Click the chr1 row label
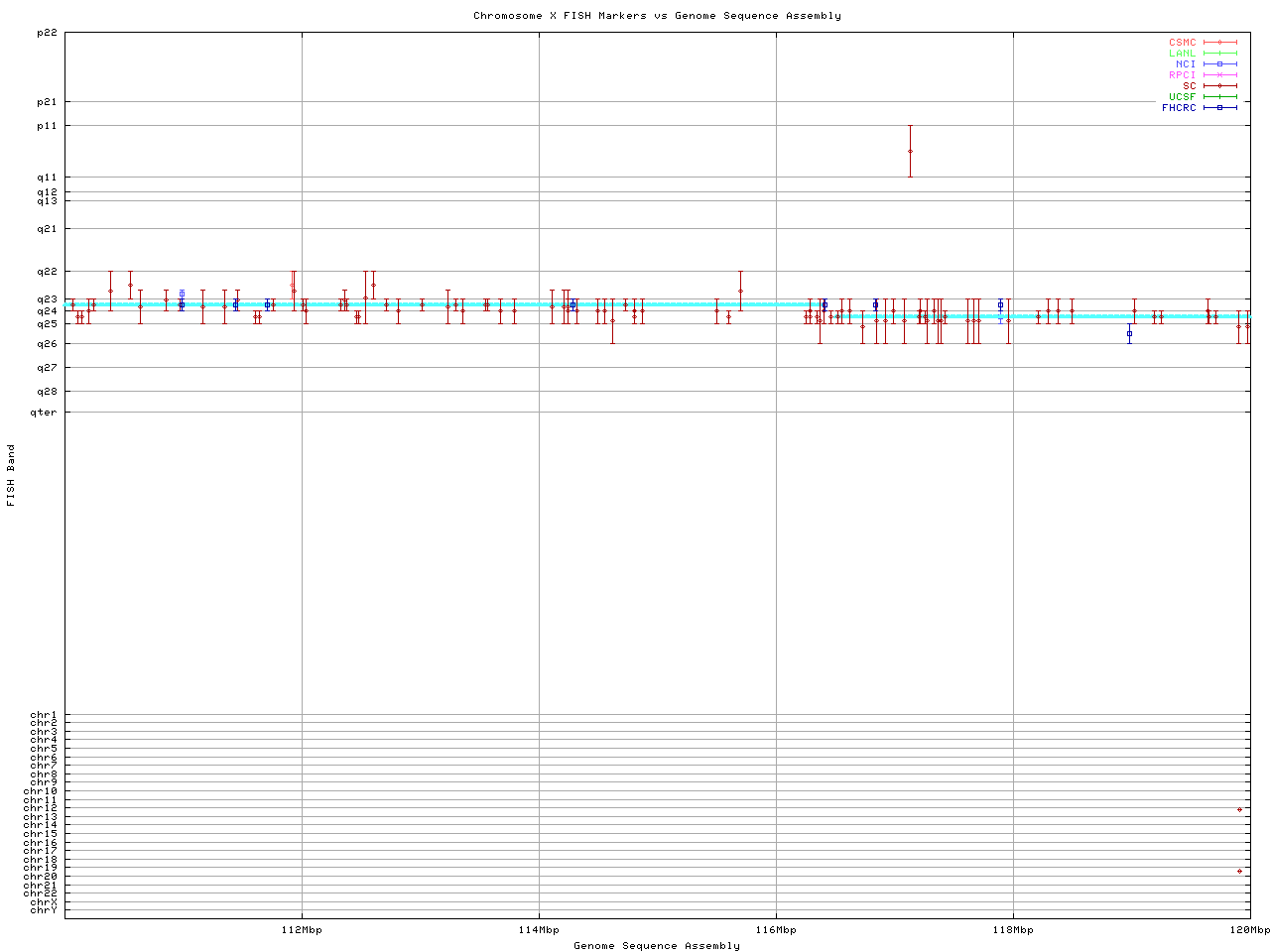The width and height of the screenshot is (1270, 952). pos(44,715)
